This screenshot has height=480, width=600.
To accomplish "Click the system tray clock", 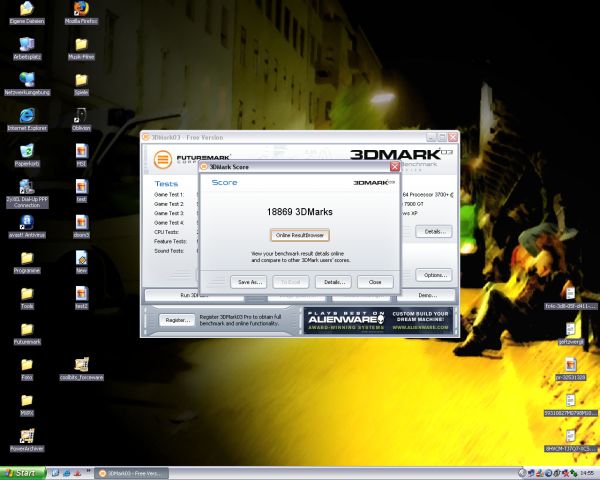I will 587,473.
